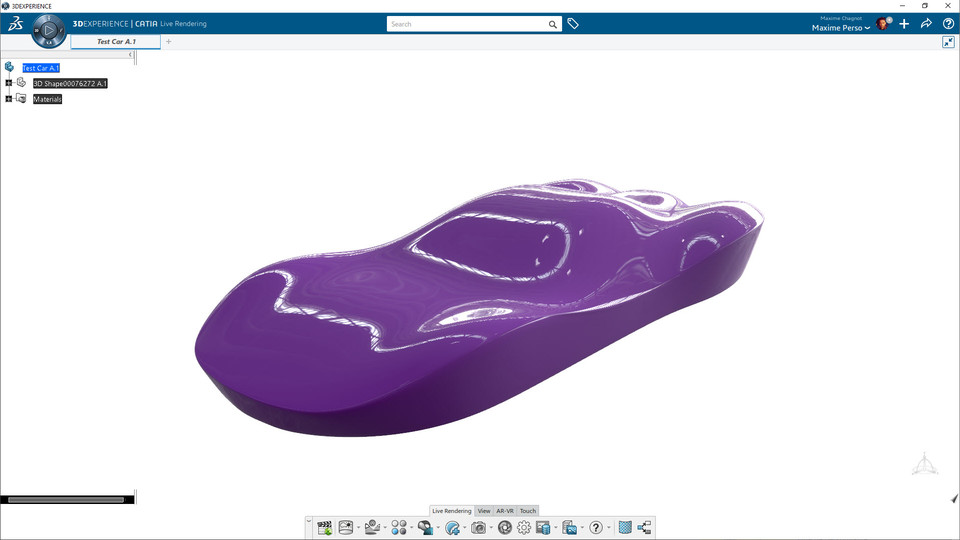Click the purple car model in viewport

pos(478,306)
